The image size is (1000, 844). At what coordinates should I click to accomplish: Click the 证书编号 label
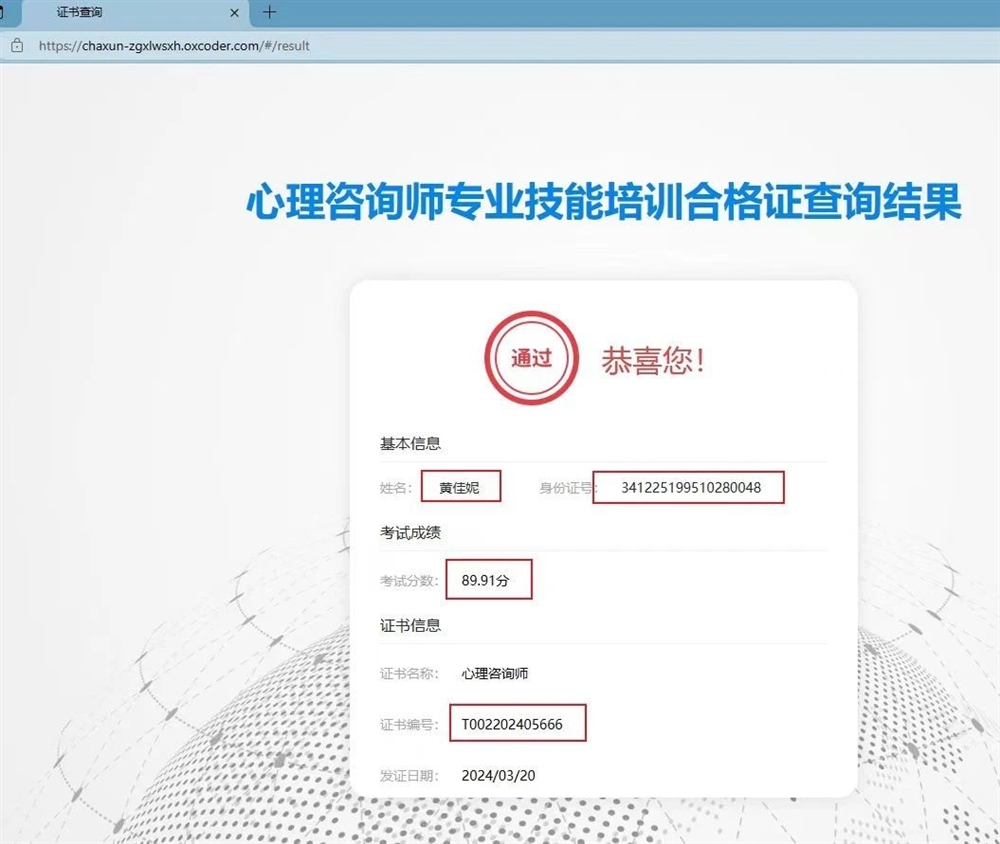(409, 725)
